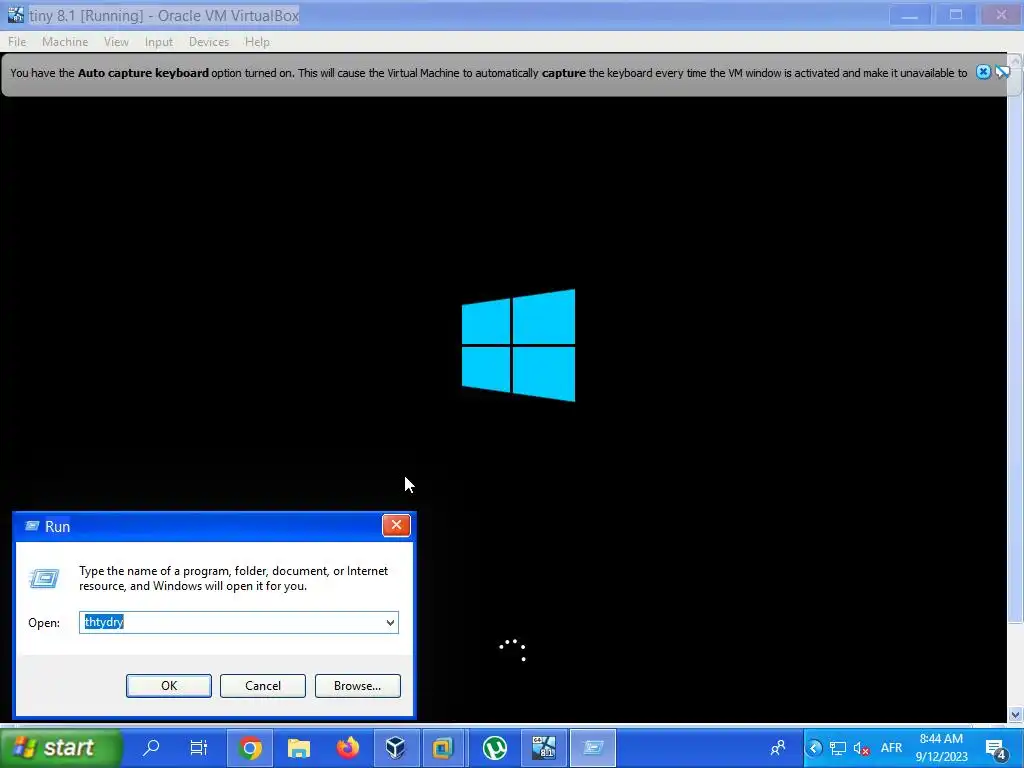The height and width of the screenshot is (768, 1024).
Task: Show hidden system tray icons
Action: coord(814,748)
